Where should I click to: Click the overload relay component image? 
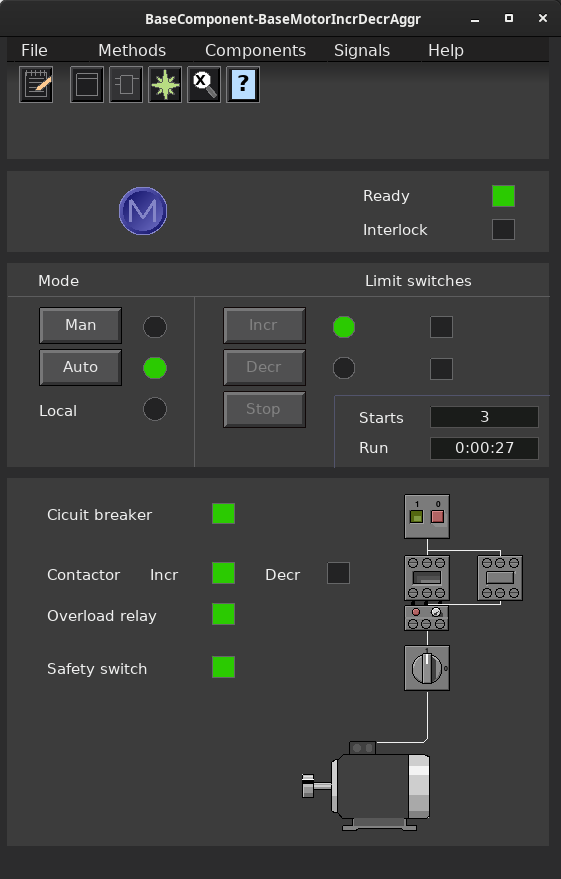tap(426, 618)
